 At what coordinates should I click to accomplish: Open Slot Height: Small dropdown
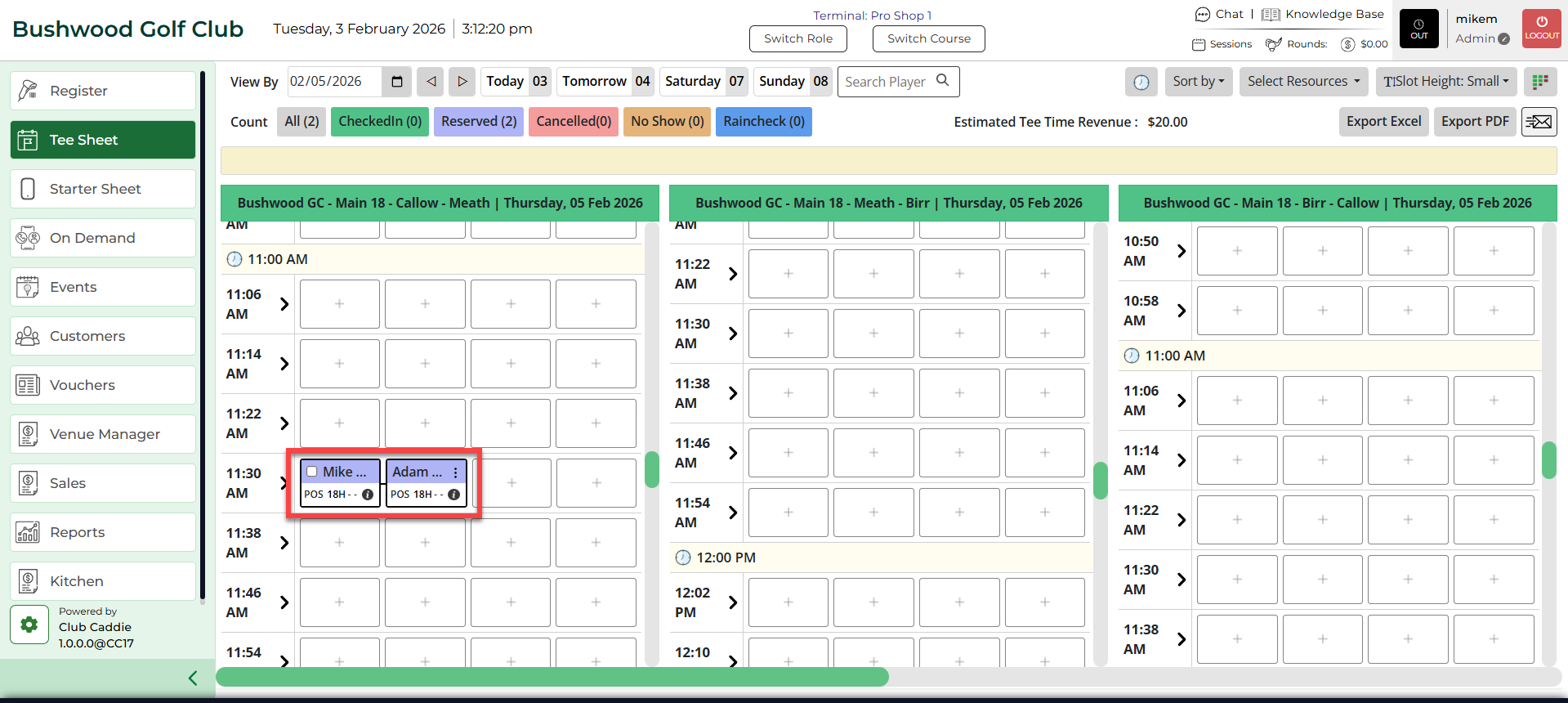click(1445, 82)
